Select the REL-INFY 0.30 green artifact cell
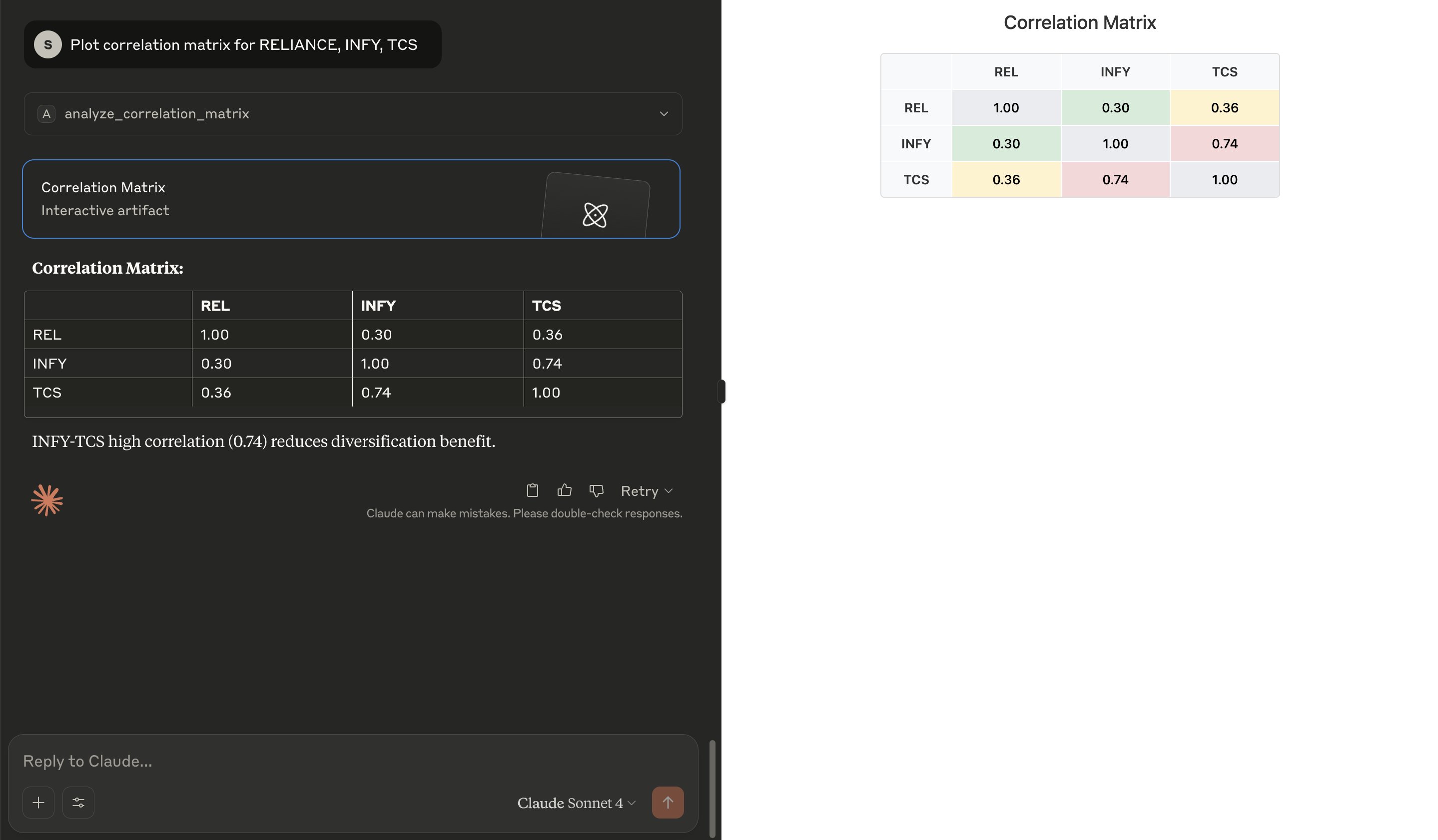1438x840 pixels. point(1115,108)
